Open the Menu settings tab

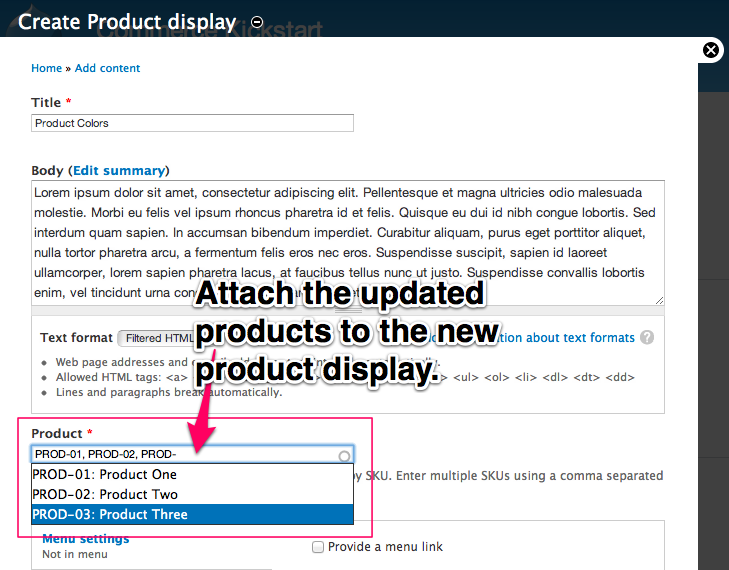coord(86,538)
